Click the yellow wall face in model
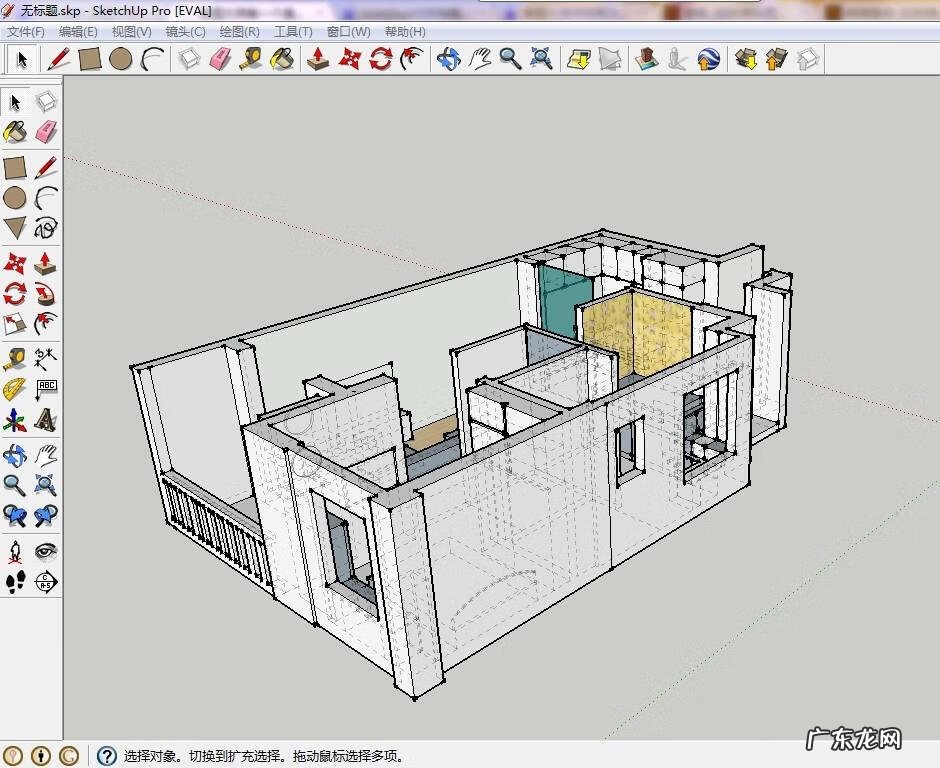 [x=650, y=332]
